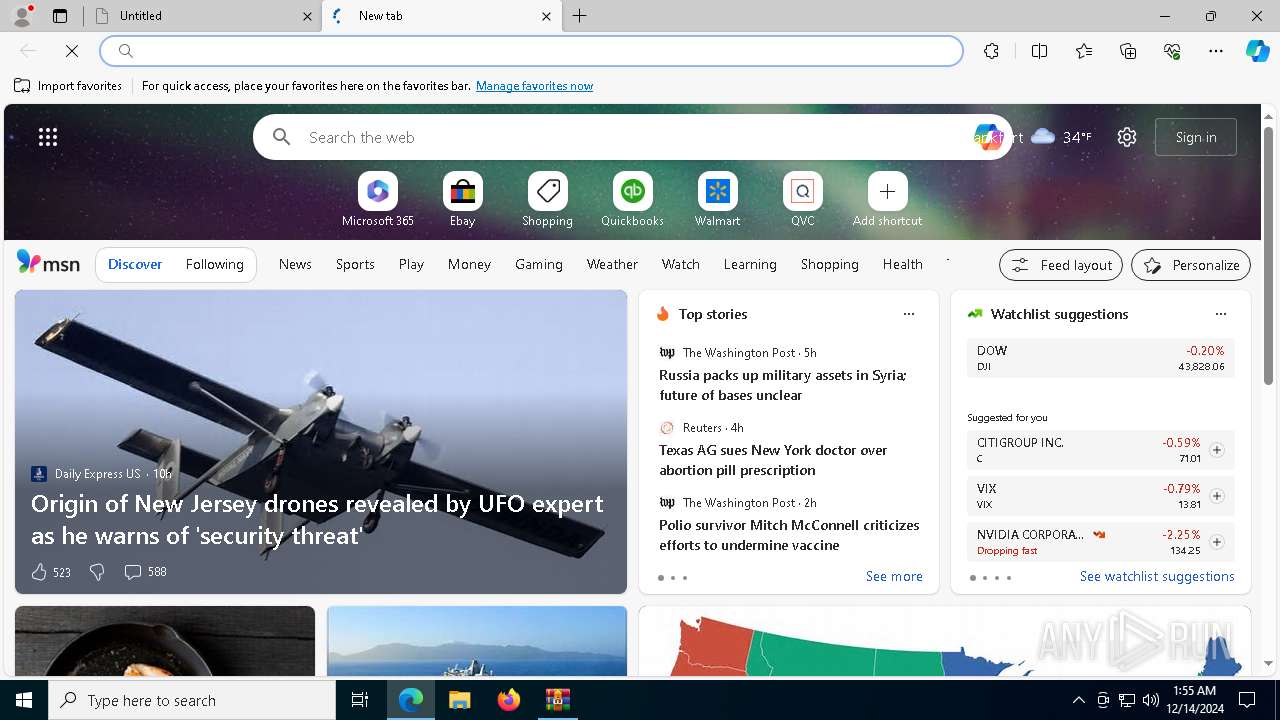Stop loading the page

(72, 51)
